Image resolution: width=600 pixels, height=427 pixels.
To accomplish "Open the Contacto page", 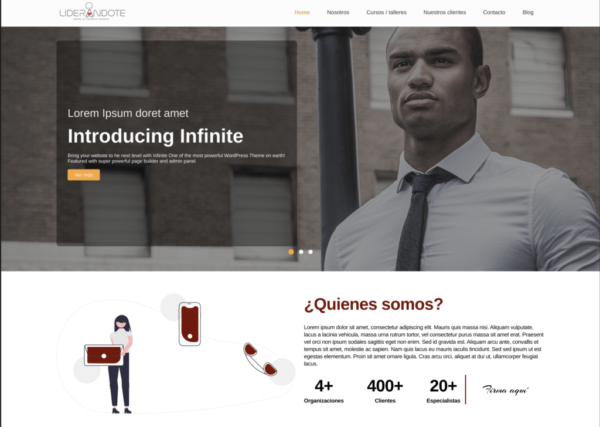I will [x=494, y=12].
